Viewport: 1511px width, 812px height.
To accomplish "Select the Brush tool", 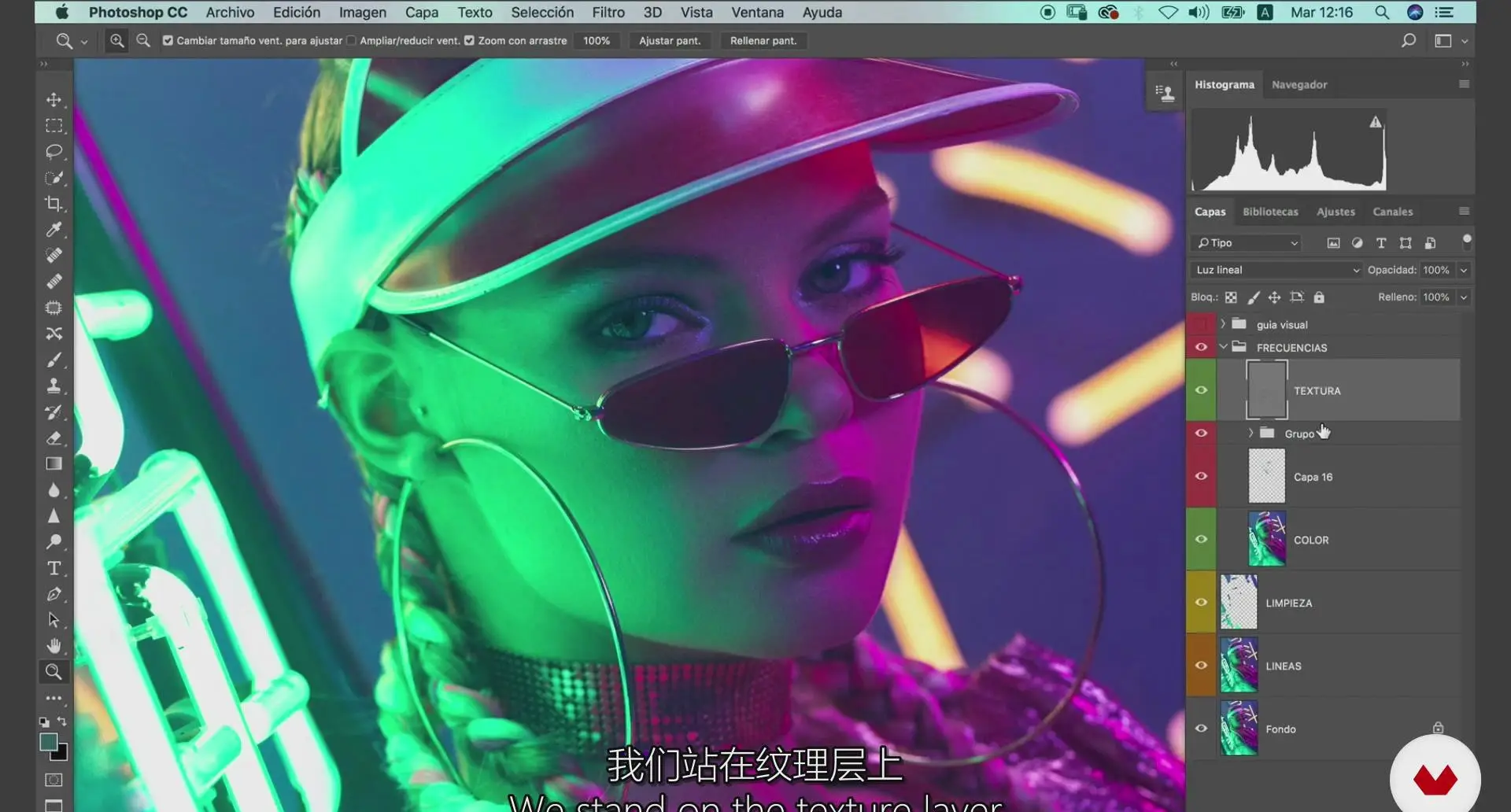I will (x=54, y=360).
